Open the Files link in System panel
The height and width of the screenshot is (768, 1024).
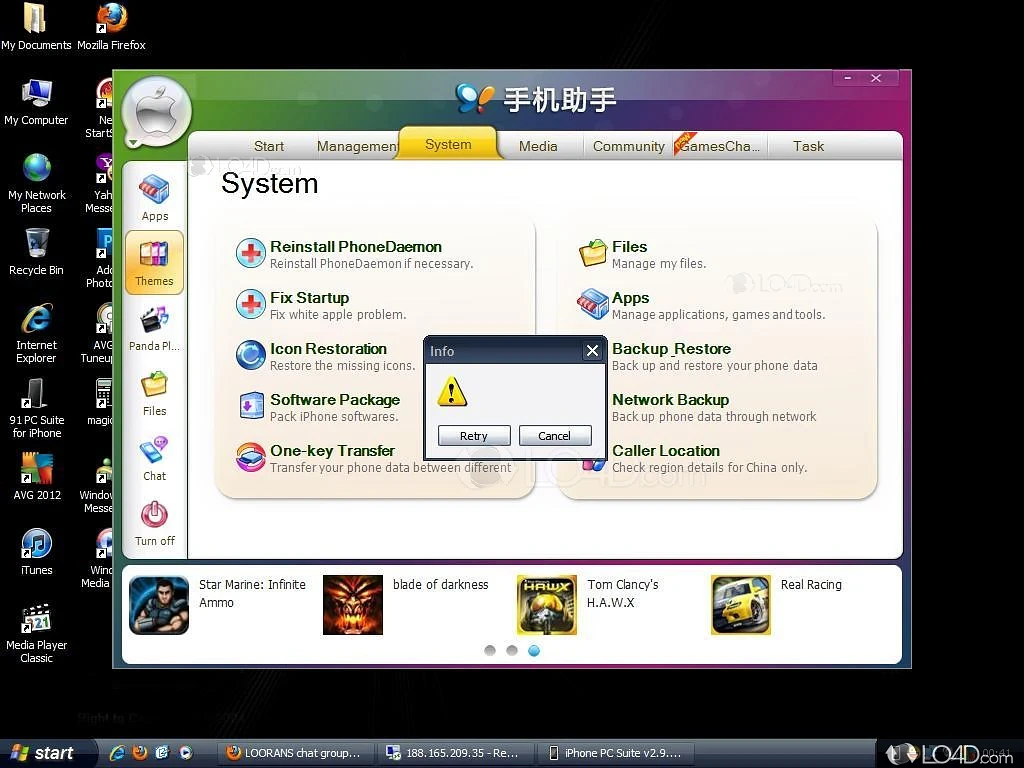pos(630,247)
